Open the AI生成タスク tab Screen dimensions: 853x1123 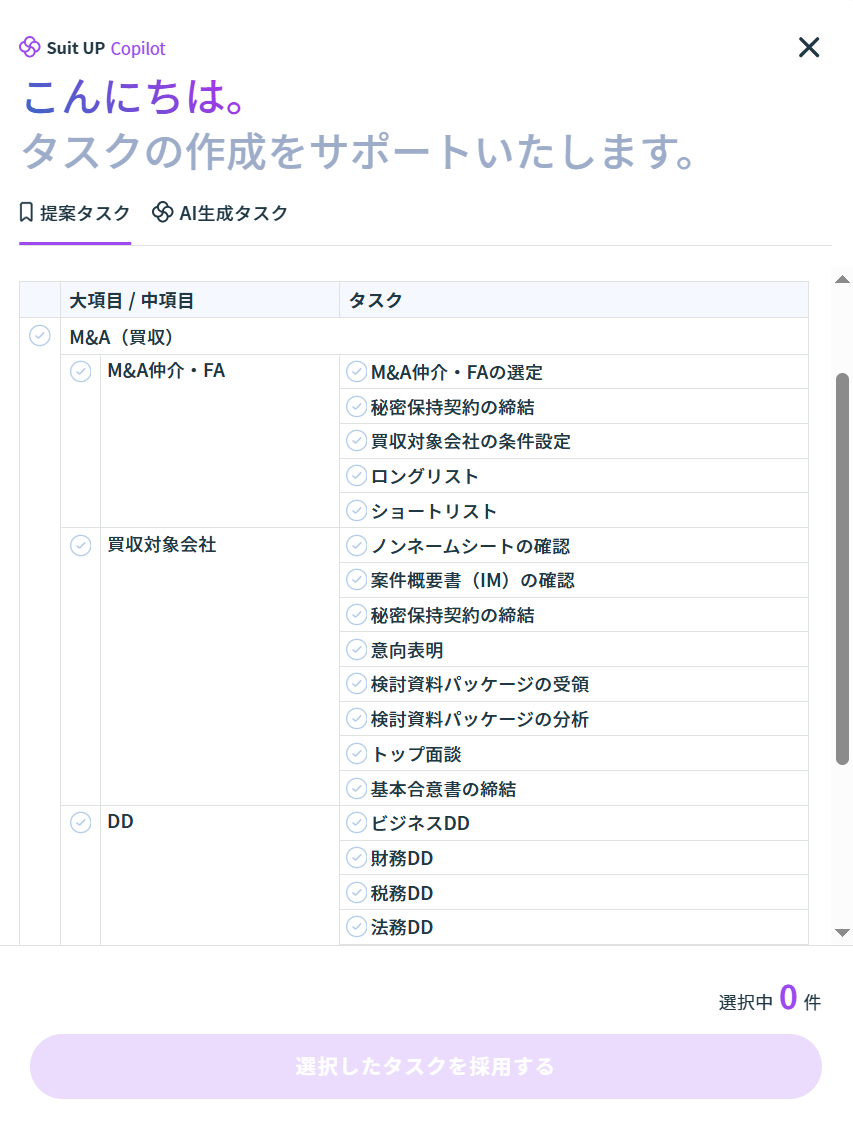click(220, 213)
